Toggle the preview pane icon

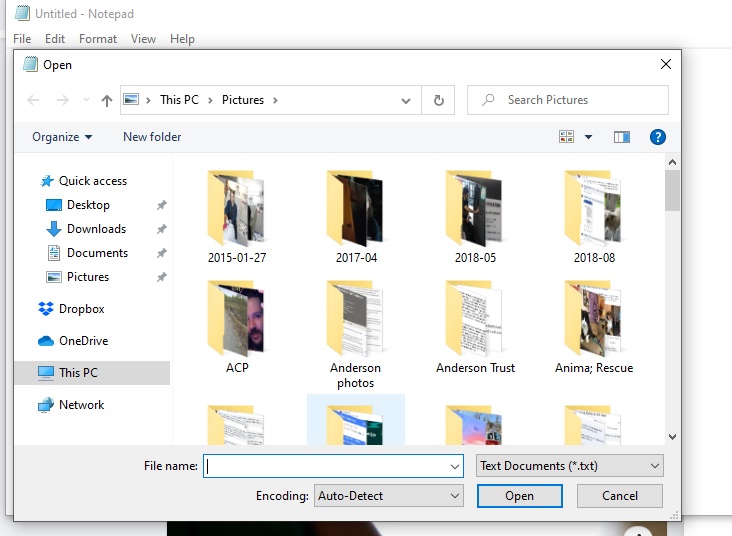click(x=621, y=137)
